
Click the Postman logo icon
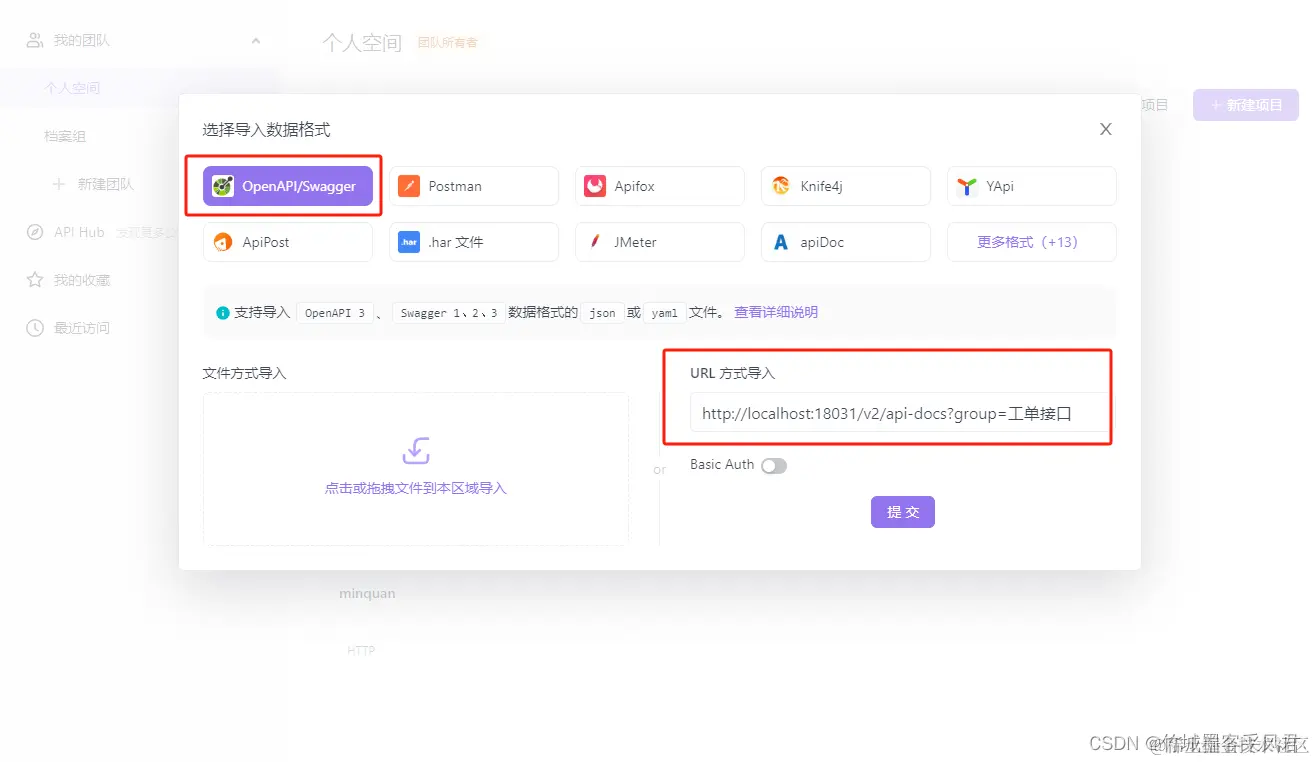tap(409, 186)
